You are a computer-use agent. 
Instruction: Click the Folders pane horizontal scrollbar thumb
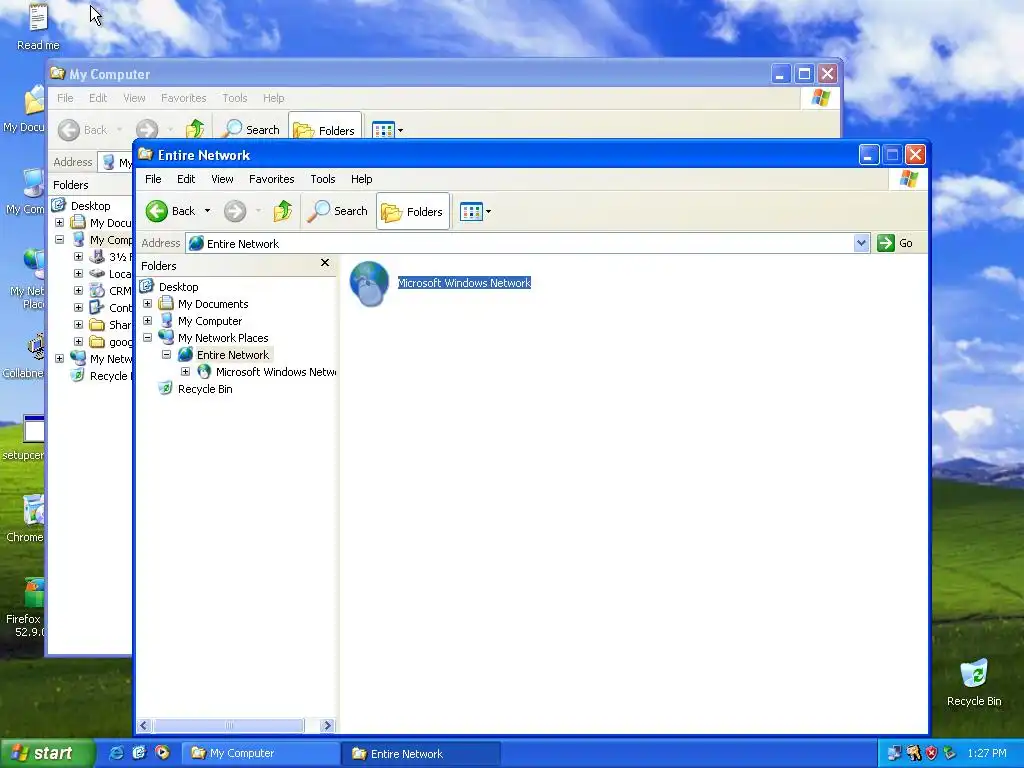coord(229,726)
